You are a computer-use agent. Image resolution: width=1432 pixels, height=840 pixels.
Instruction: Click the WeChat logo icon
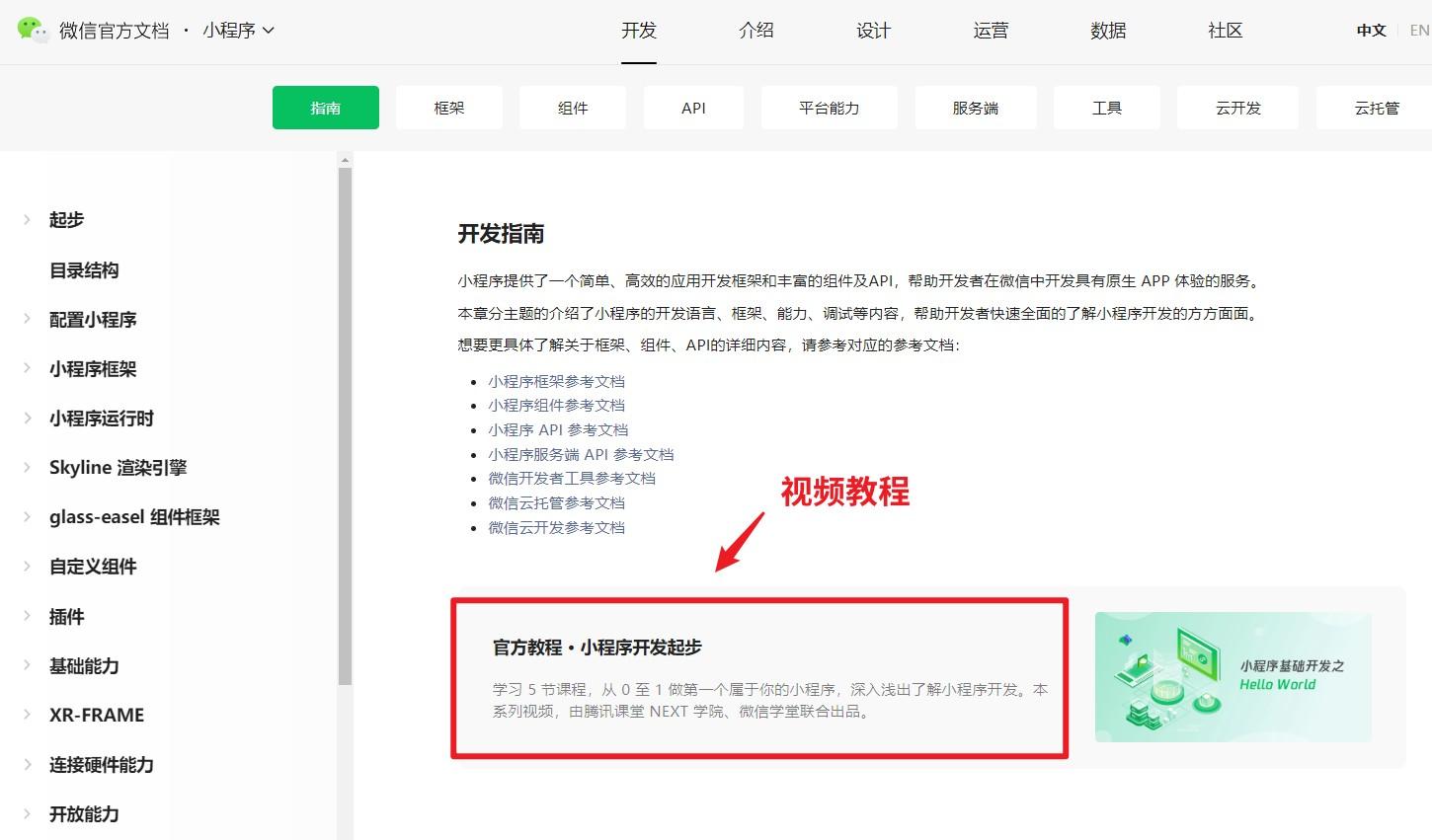click(33, 31)
